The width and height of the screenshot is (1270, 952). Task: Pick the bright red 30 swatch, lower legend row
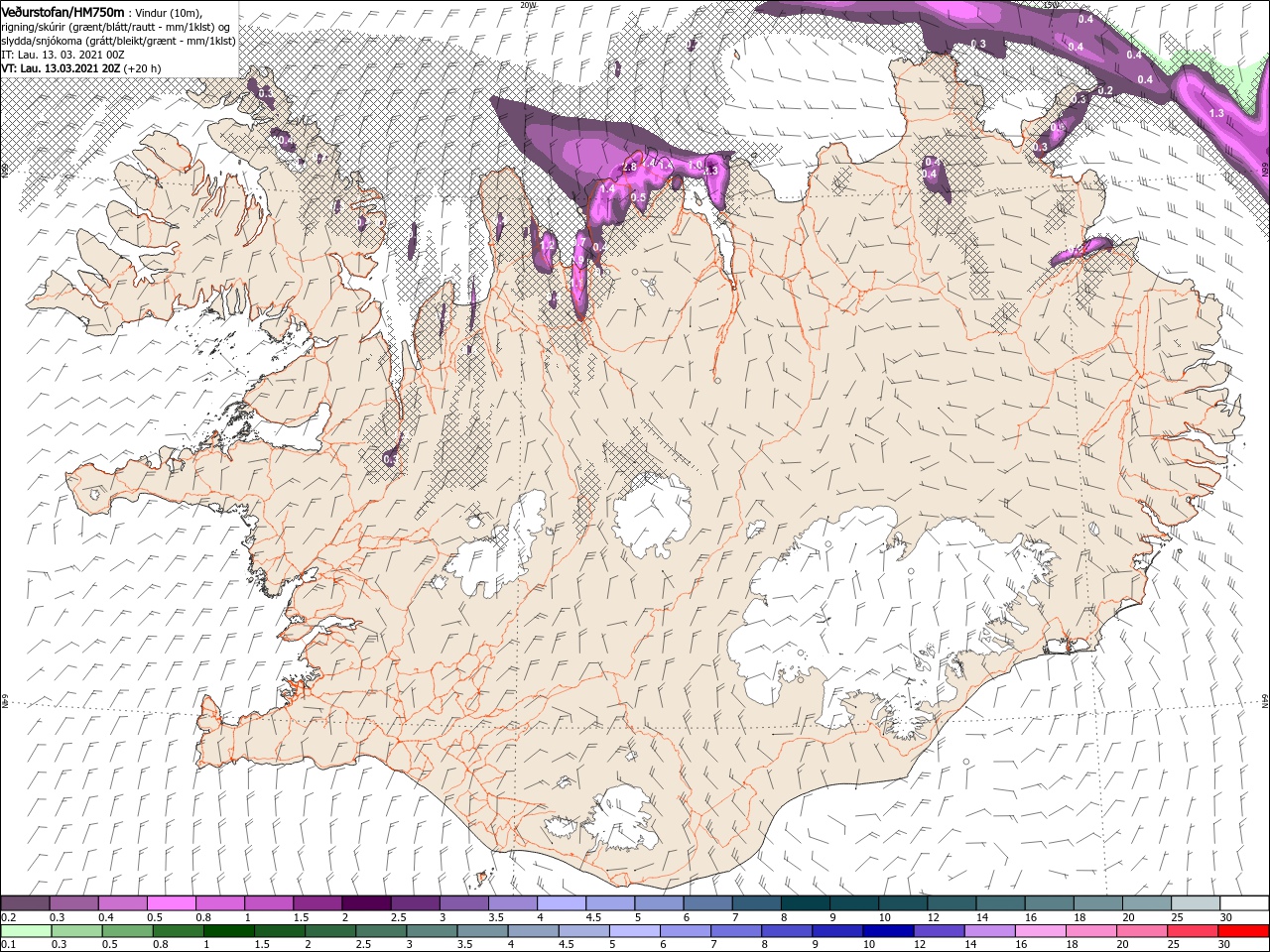click(x=1242, y=931)
